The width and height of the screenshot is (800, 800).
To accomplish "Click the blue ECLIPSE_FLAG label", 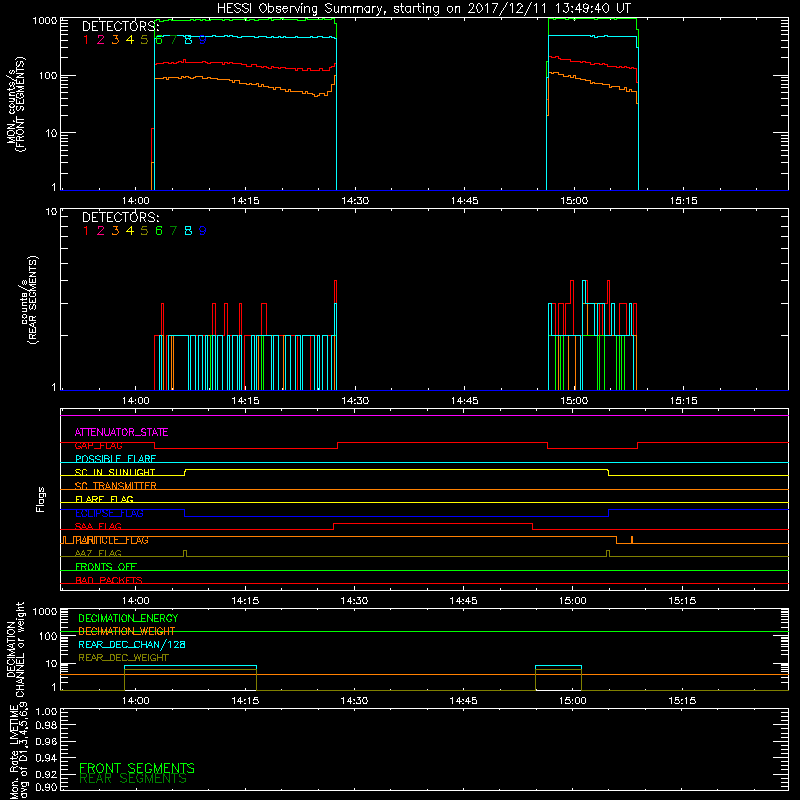I will [x=109, y=513].
